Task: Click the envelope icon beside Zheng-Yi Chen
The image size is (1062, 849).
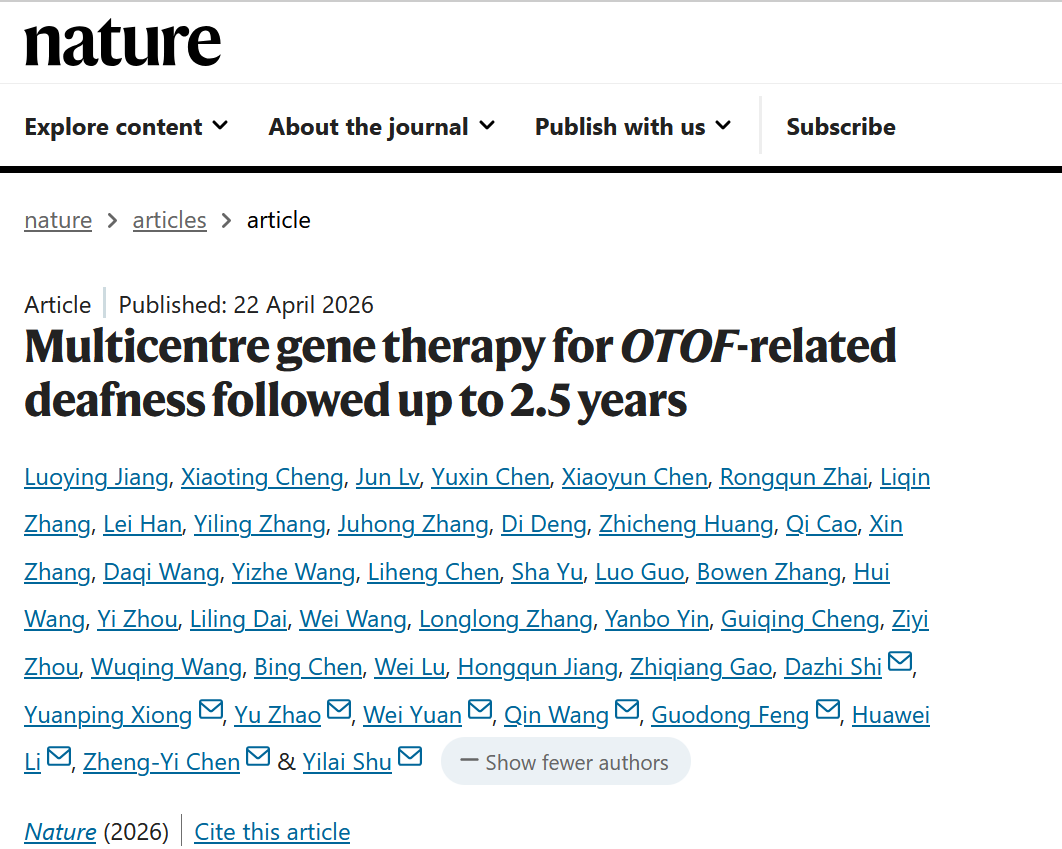Action: (258, 757)
